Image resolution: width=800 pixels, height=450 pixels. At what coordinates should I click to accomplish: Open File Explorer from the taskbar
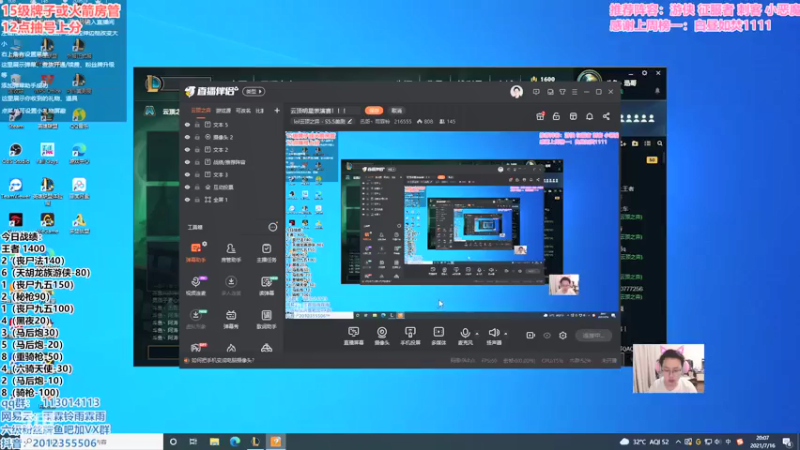point(214,441)
